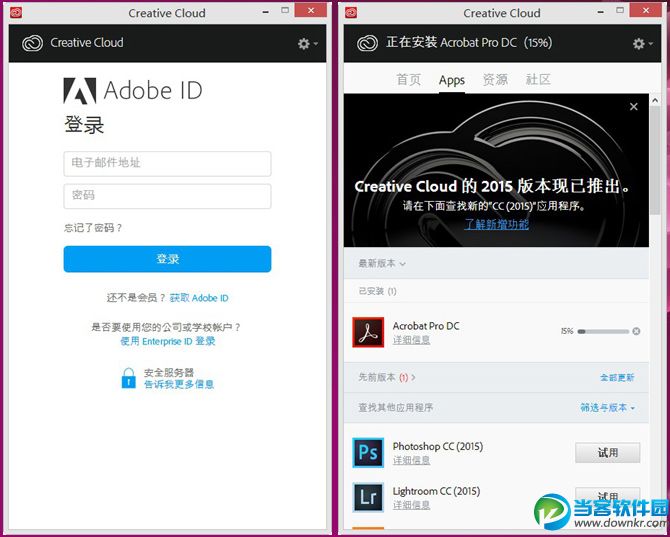Switch to the 首页 tab
Image resolution: width=670 pixels, height=537 pixels.
pos(409,80)
